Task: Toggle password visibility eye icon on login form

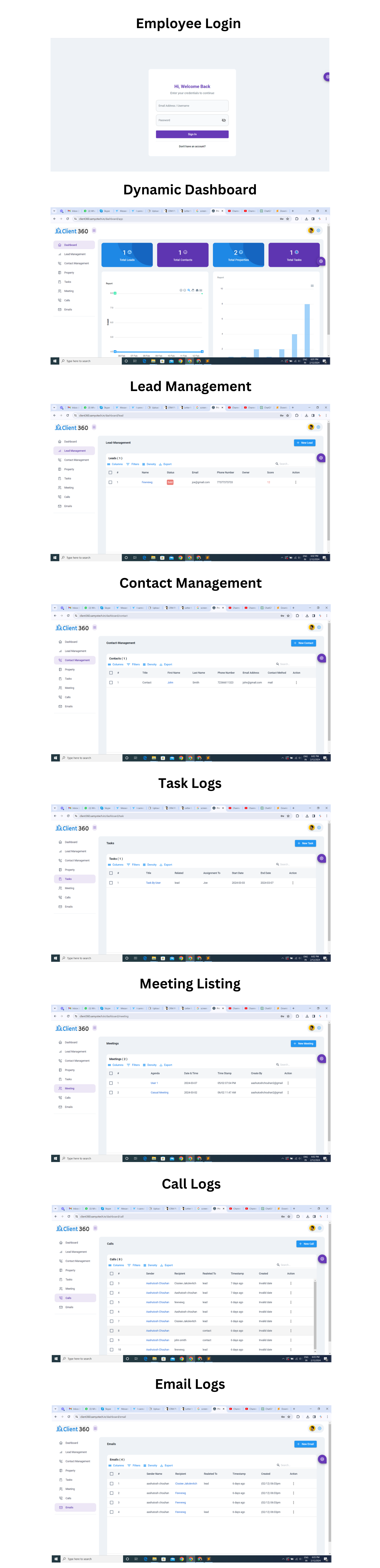Action: pyautogui.click(x=223, y=120)
